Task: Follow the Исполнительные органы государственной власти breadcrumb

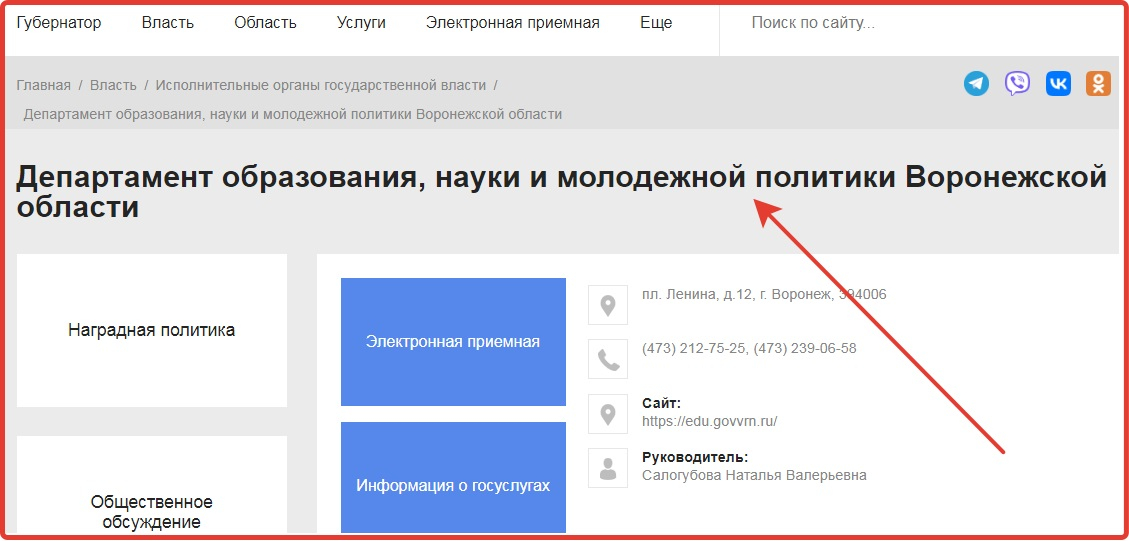Action: (320, 85)
